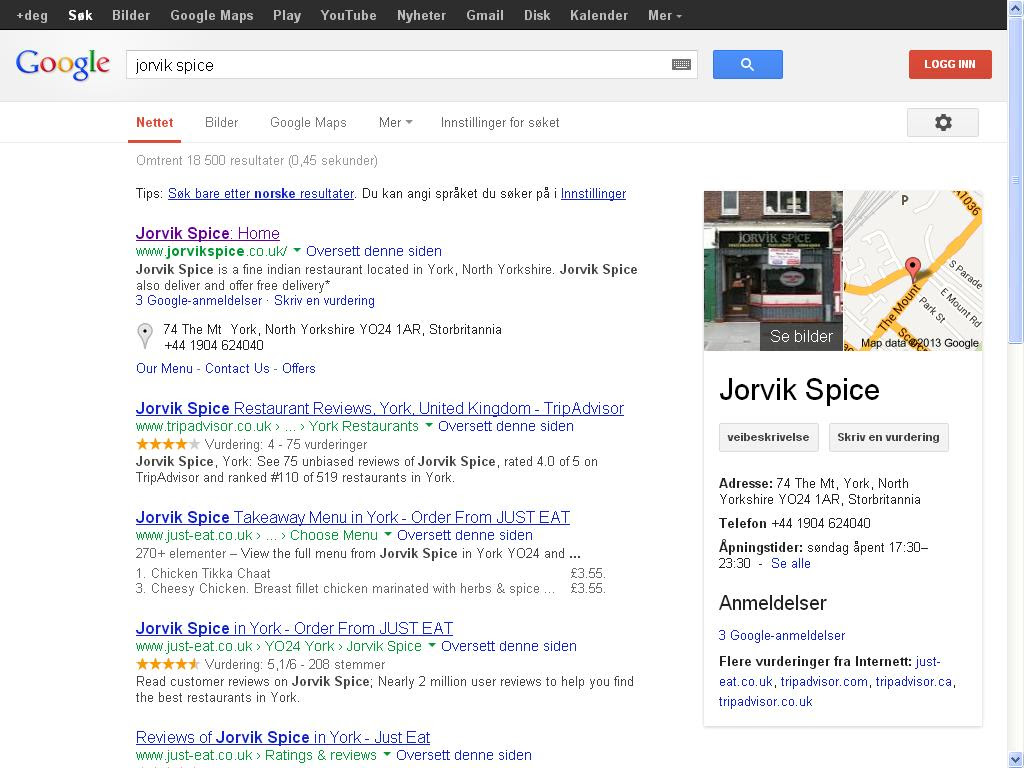Click Søk bare etter norske resultater link
Viewport: 1024px width, 768px height.
tap(261, 193)
